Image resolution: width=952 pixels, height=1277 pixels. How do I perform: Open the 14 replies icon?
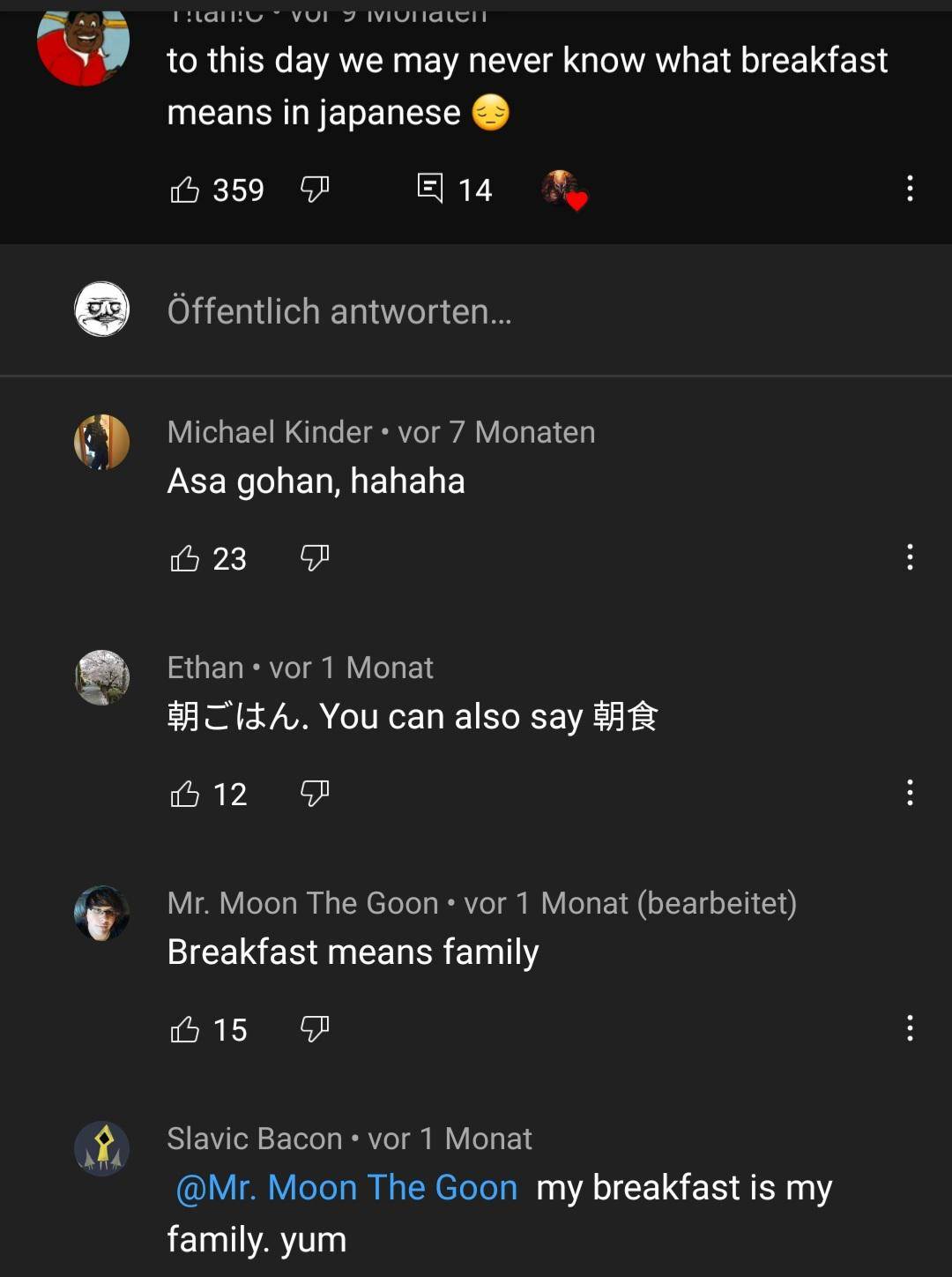[x=430, y=189]
